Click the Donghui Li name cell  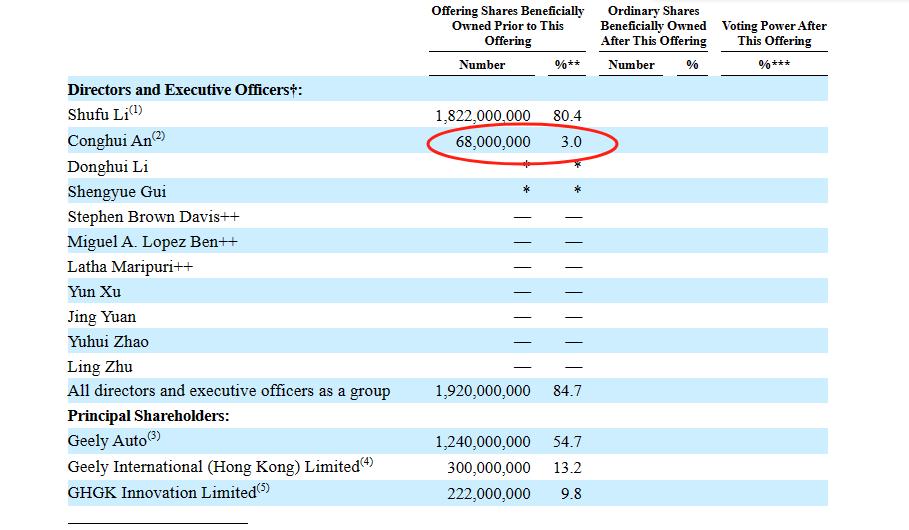pyautogui.click(x=108, y=167)
